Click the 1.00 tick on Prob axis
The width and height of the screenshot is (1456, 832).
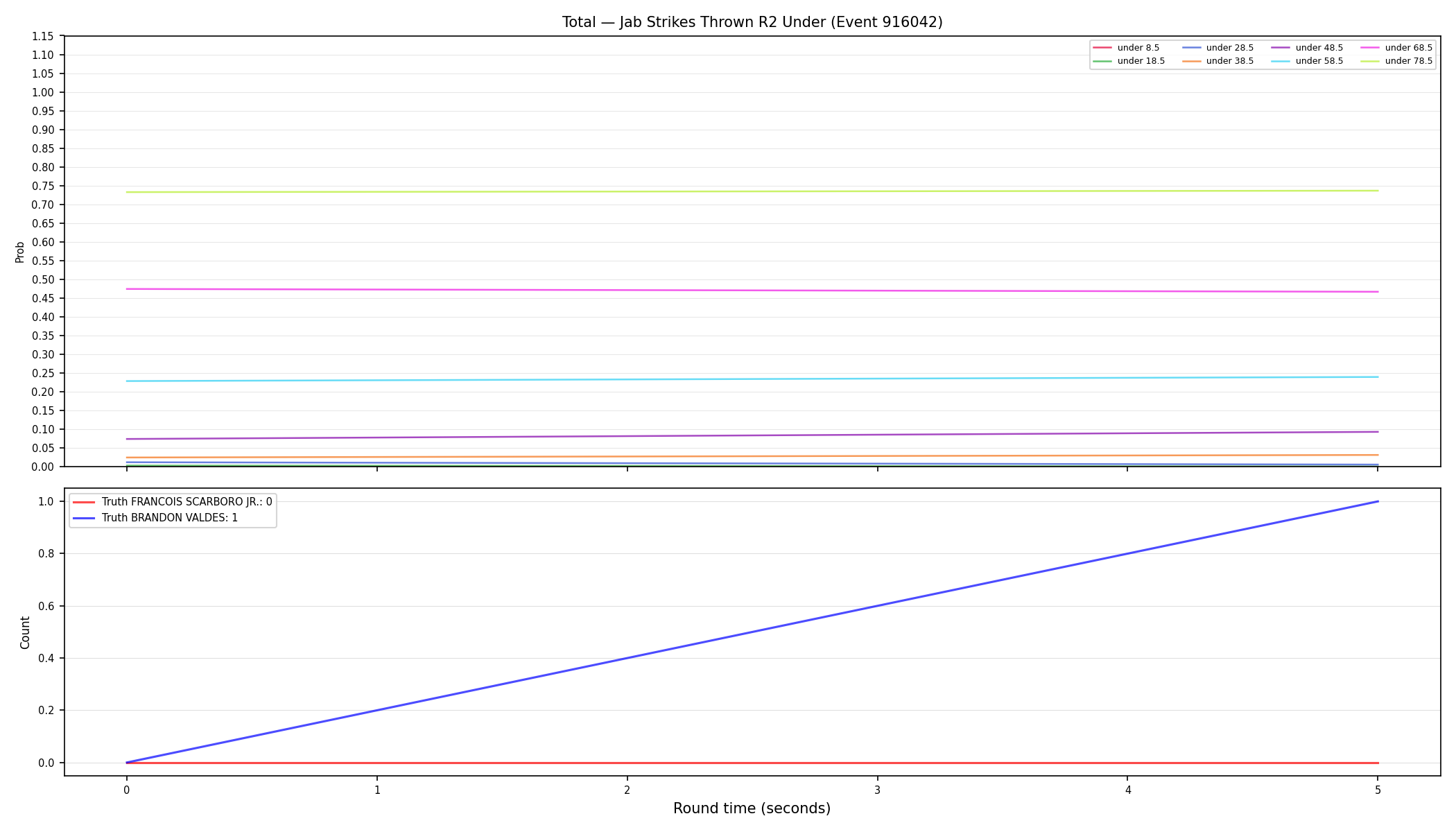tap(43, 92)
